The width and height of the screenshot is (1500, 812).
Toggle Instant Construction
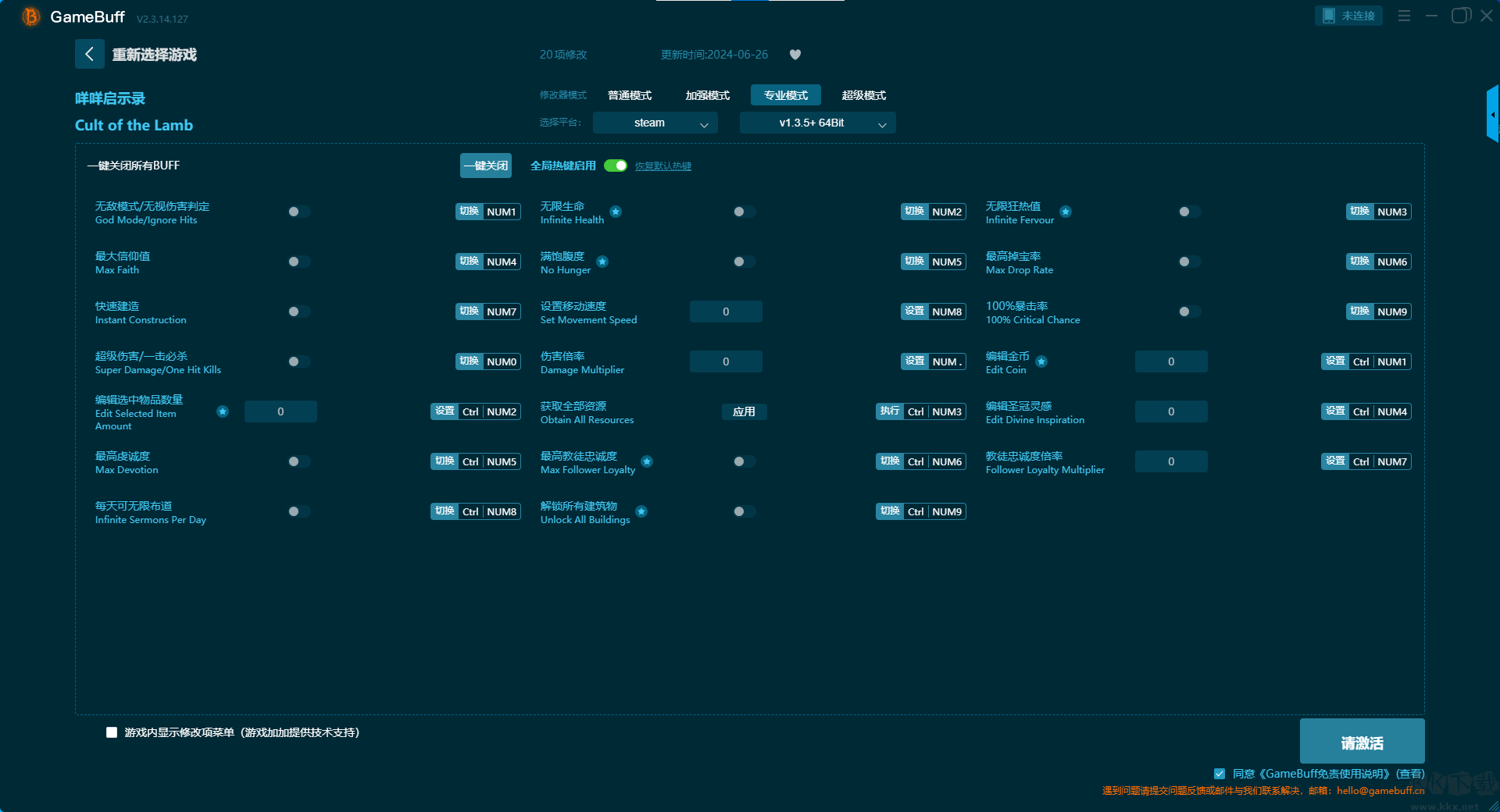(299, 312)
